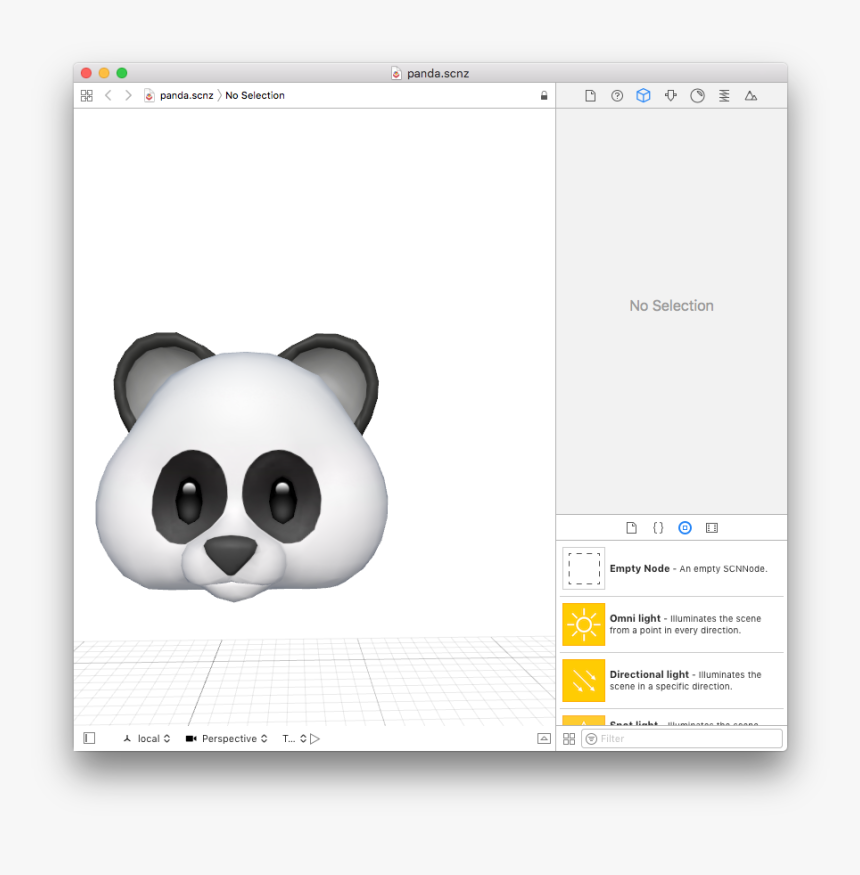Open the File Template library
The width and height of the screenshot is (860, 875).
[631, 528]
